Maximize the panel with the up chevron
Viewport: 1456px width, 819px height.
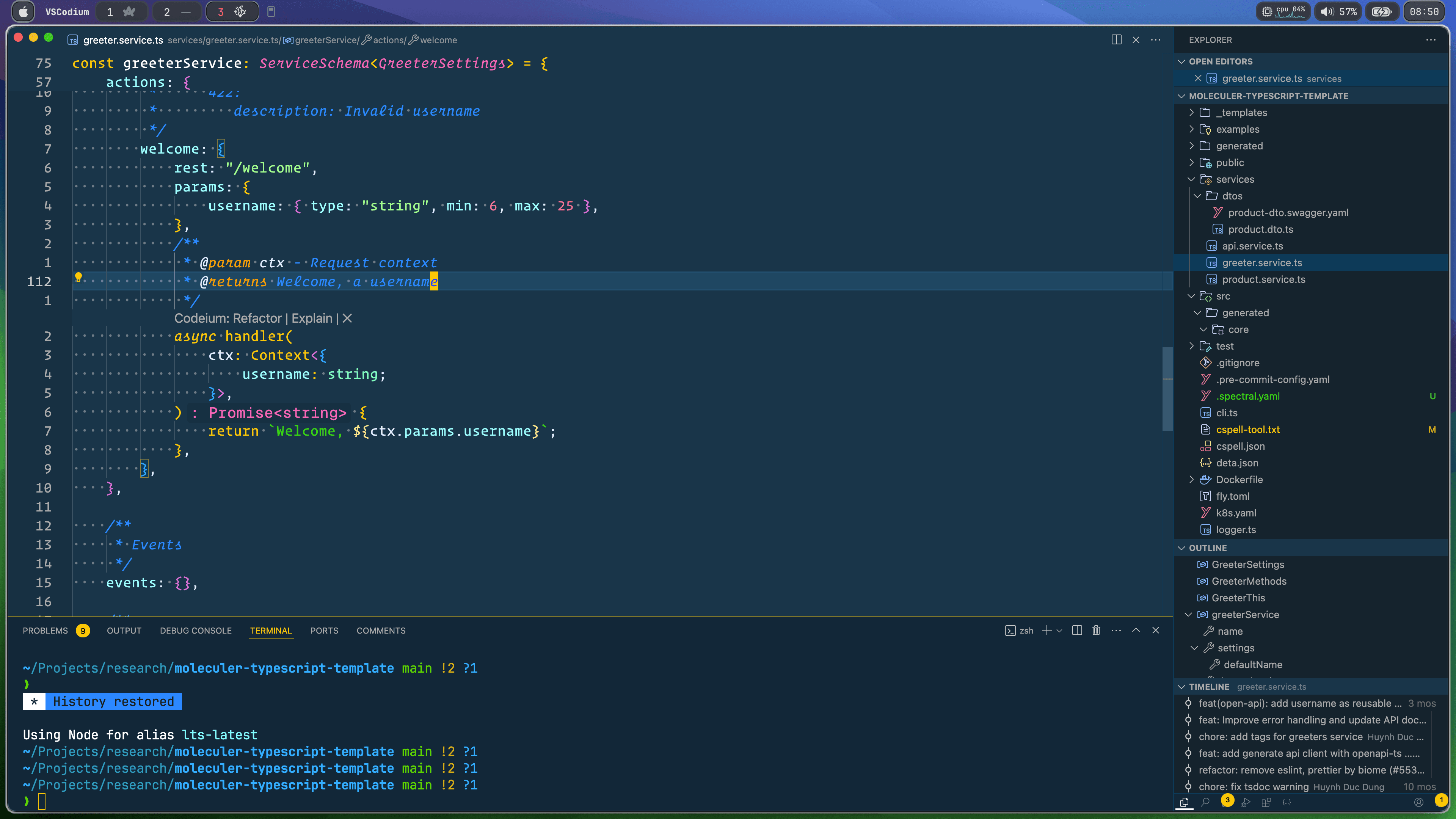point(1136,630)
